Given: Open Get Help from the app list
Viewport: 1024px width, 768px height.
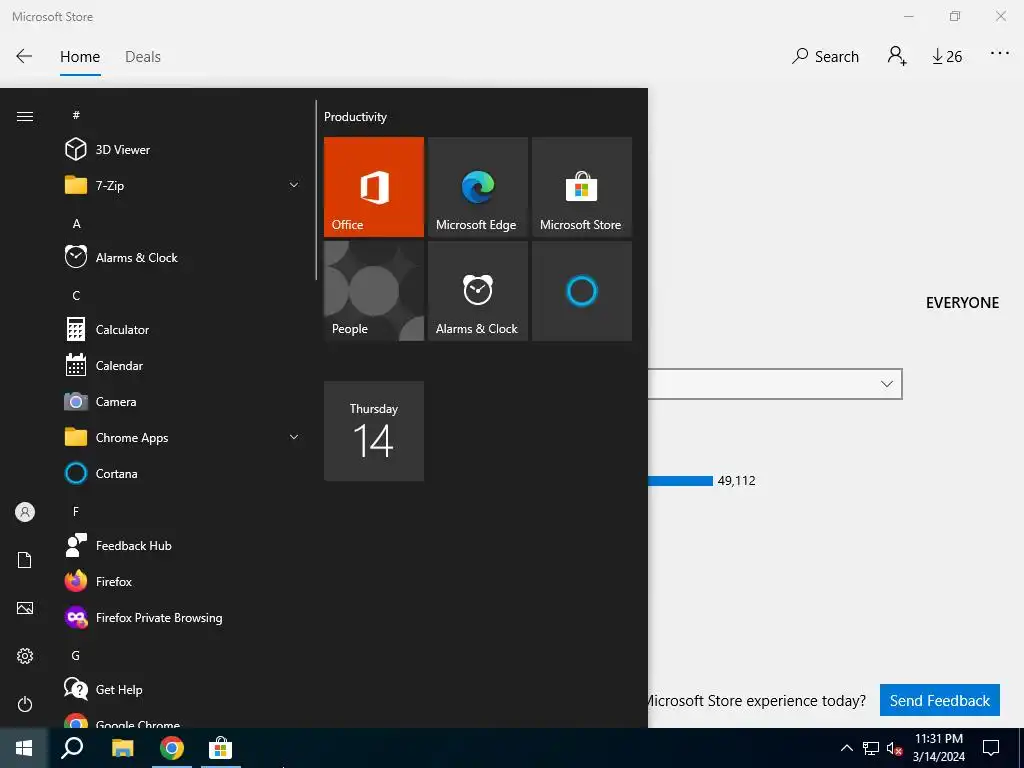Looking at the screenshot, I should click(183, 690).
